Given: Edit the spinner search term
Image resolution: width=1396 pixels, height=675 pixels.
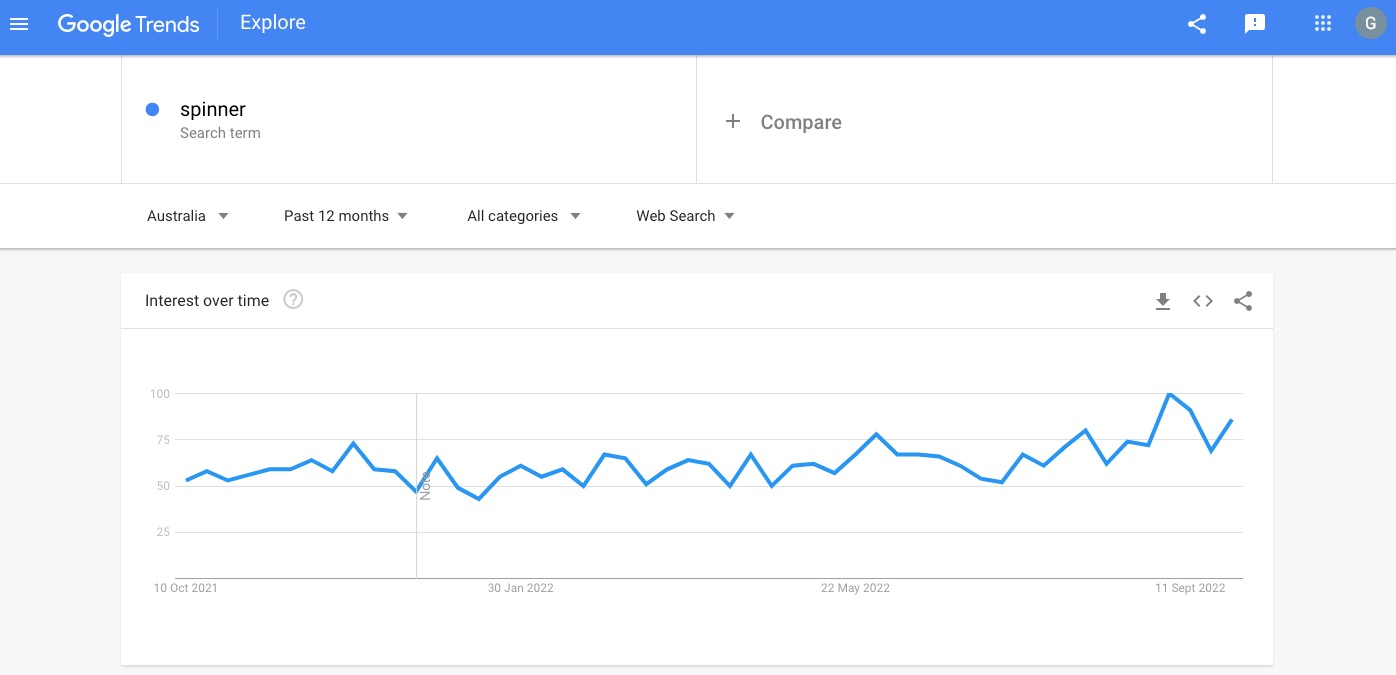Looking at the screenshot, I should click(212, 109).
